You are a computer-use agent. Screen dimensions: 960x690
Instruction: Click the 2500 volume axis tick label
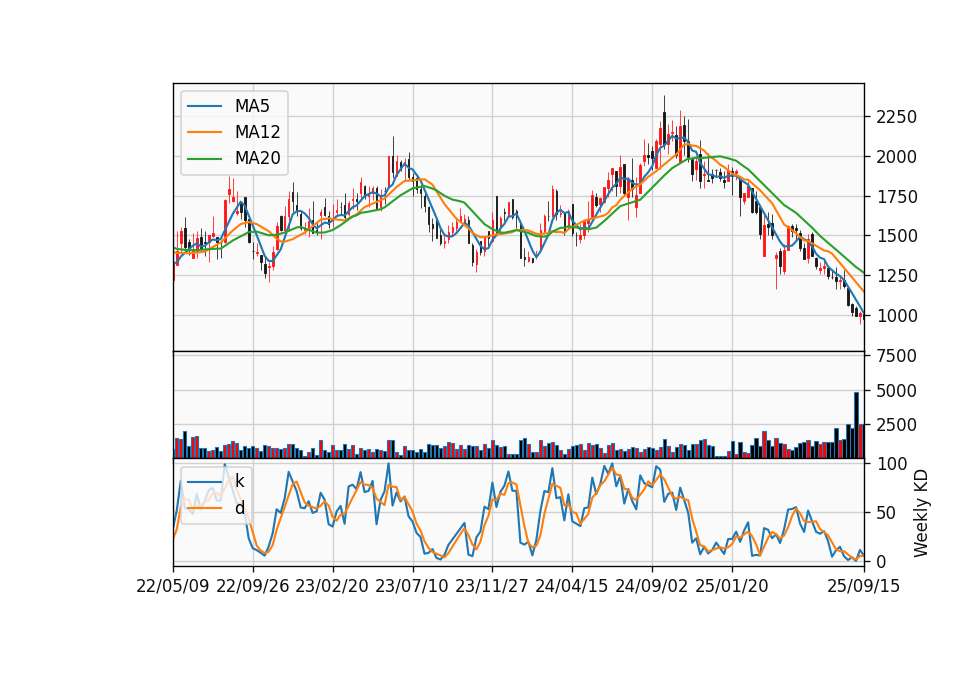tap(896, 425)
